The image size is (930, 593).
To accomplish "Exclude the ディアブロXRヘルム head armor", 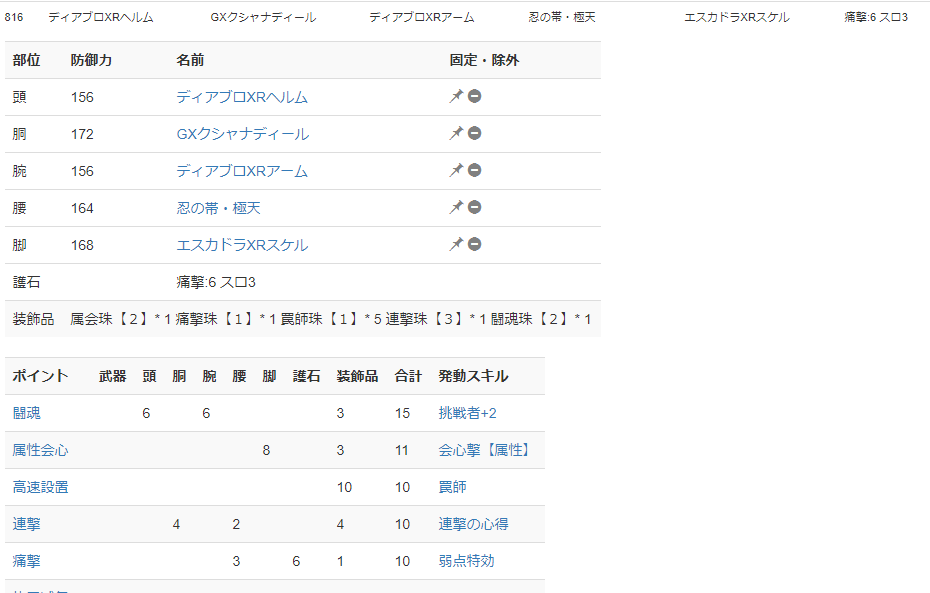I will click(474, 96).
